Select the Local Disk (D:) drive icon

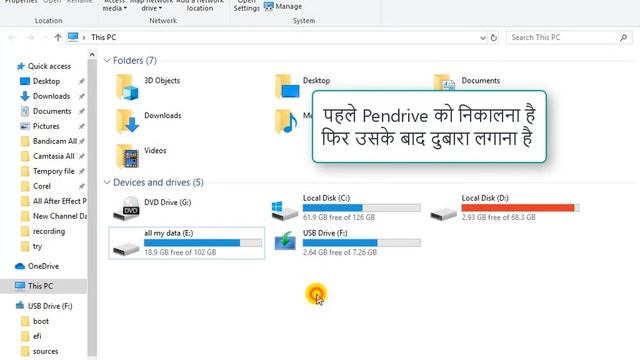(444, 213)
